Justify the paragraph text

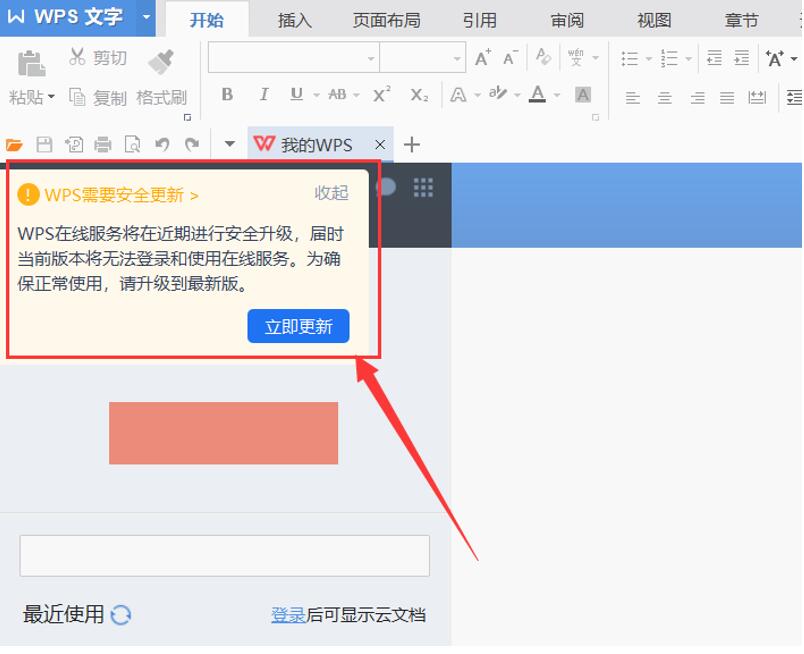(727, 97)
